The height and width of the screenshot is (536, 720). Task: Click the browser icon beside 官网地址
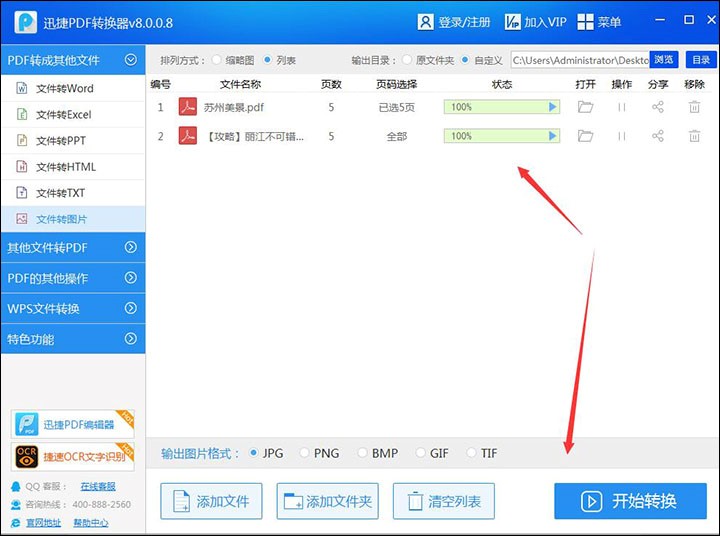point(16,523)
